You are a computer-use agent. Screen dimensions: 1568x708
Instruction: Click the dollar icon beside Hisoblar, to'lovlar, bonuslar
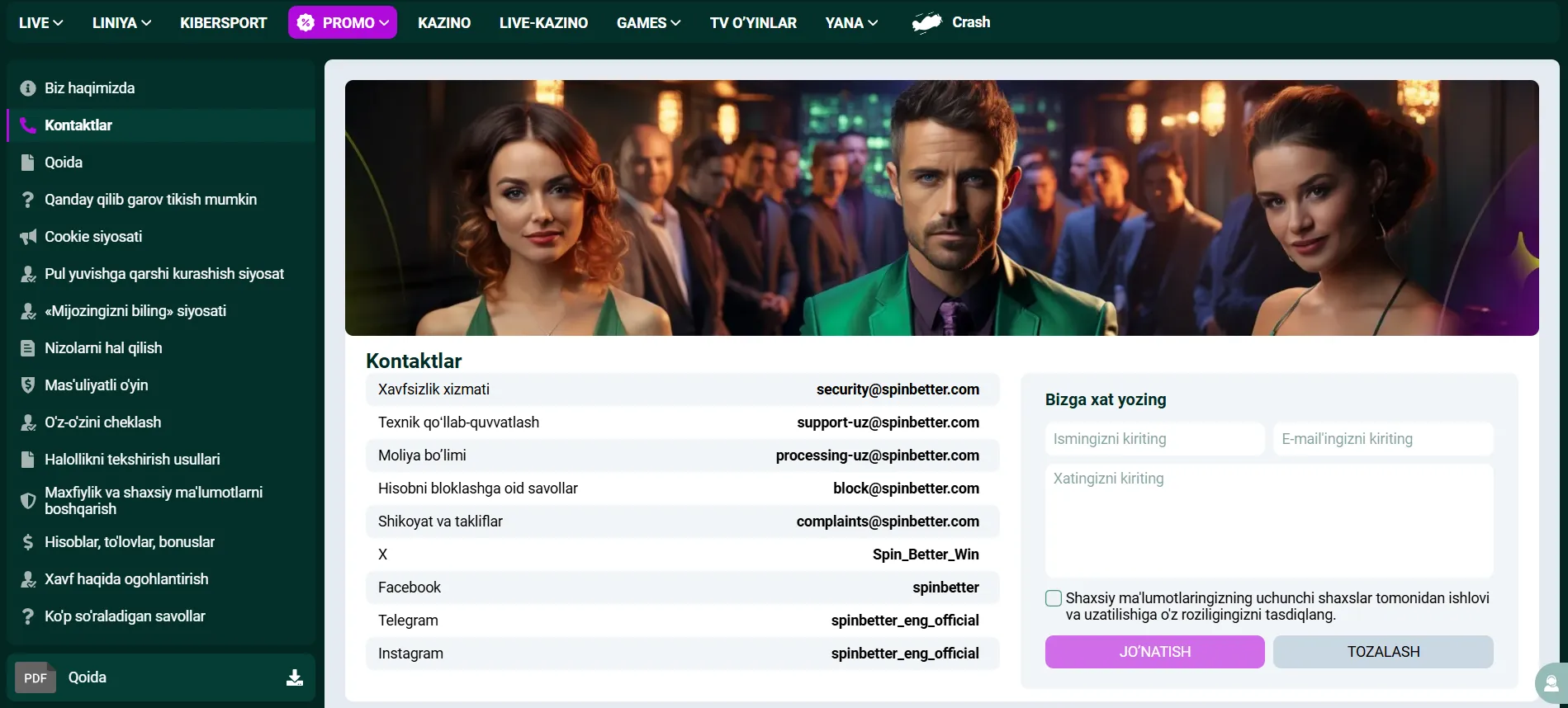28,542
